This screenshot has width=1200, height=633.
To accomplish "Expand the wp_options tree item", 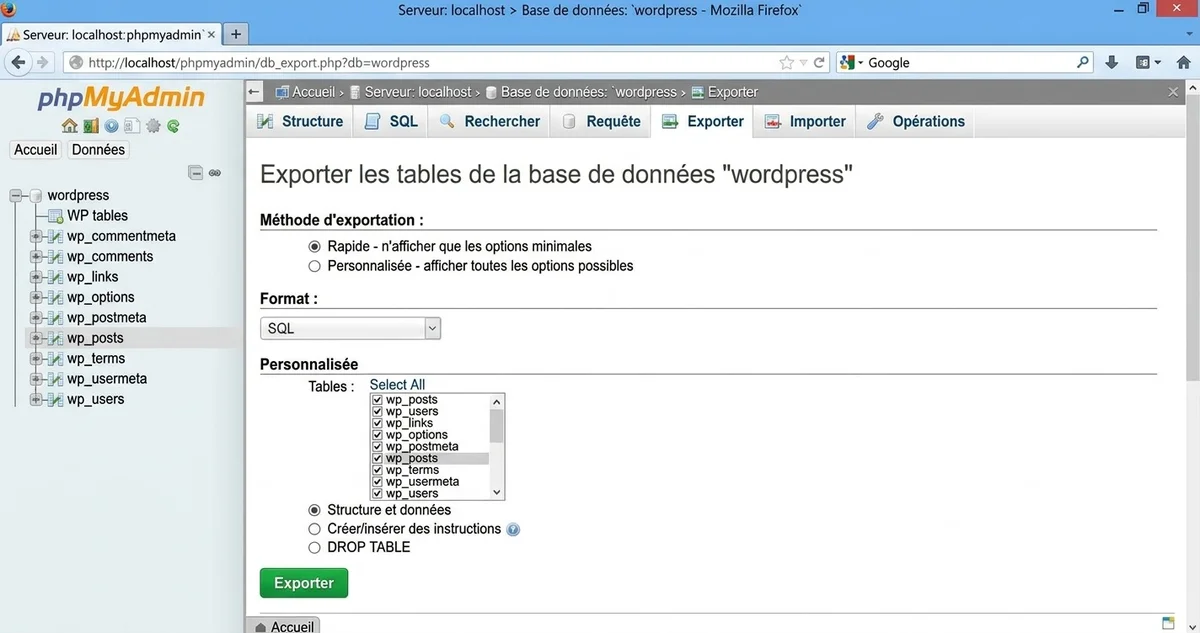I will (x=35, y=297).
